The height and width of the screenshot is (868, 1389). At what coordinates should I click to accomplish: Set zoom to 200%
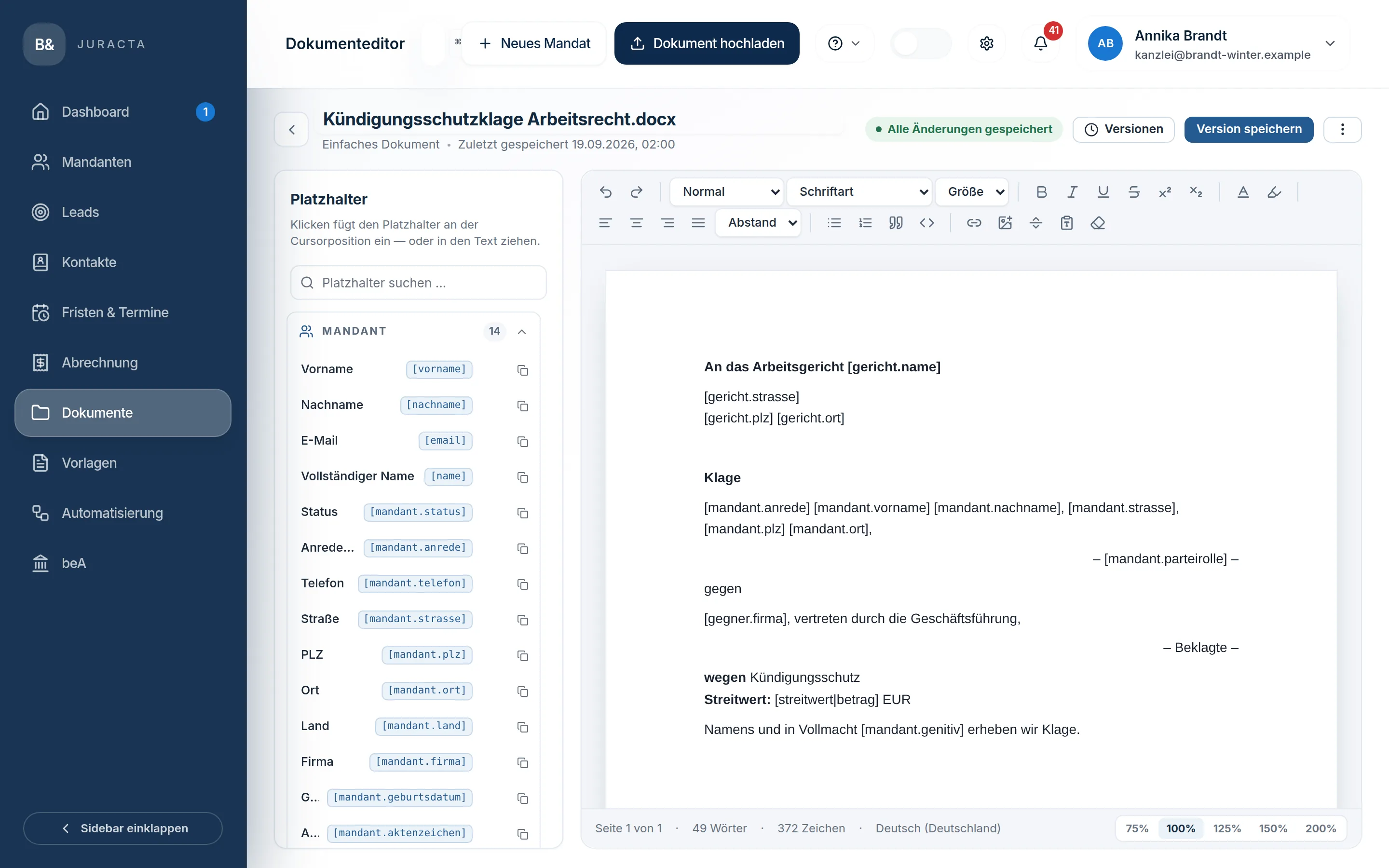(x=1320, y=828)
